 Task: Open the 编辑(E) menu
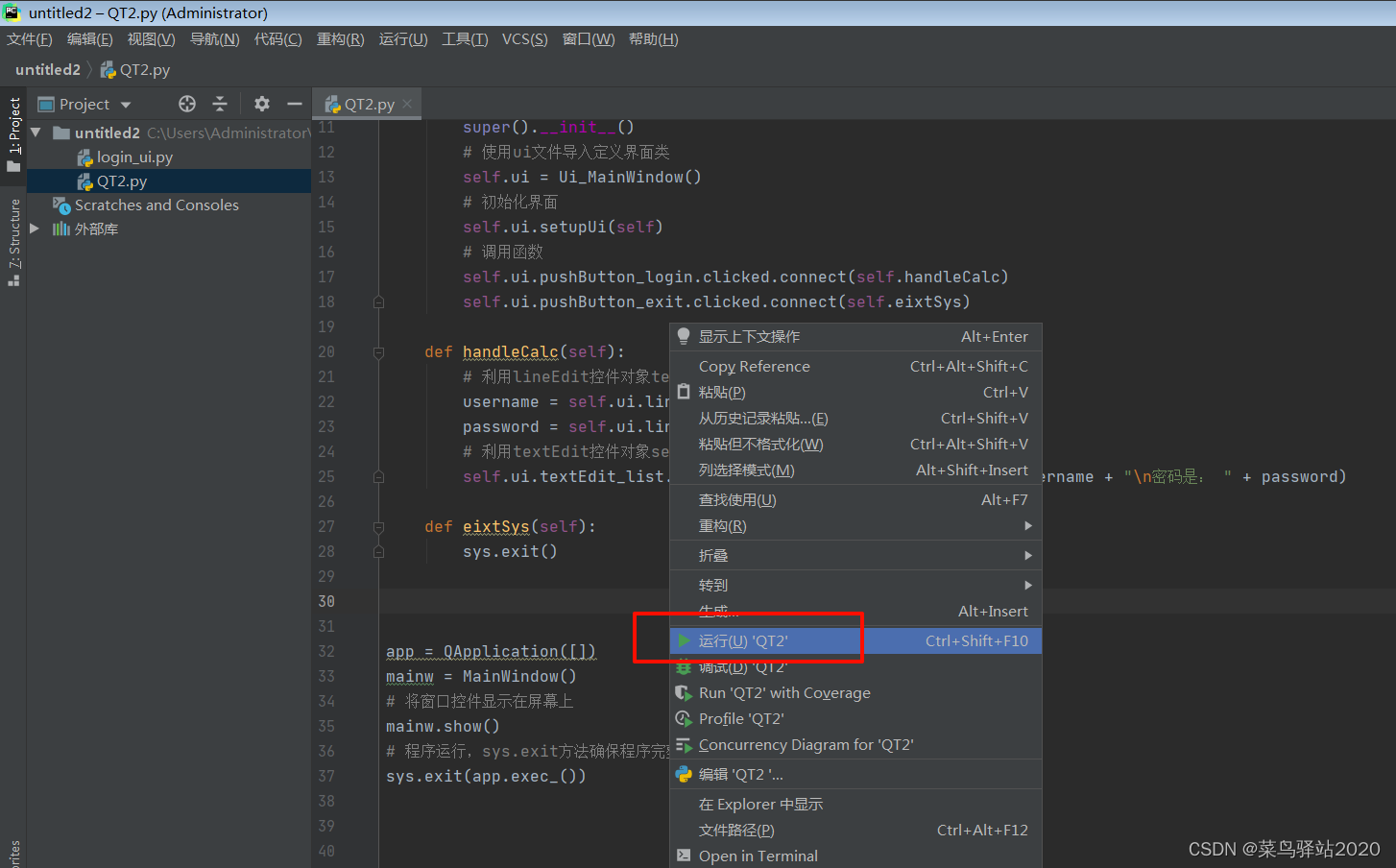90,39
